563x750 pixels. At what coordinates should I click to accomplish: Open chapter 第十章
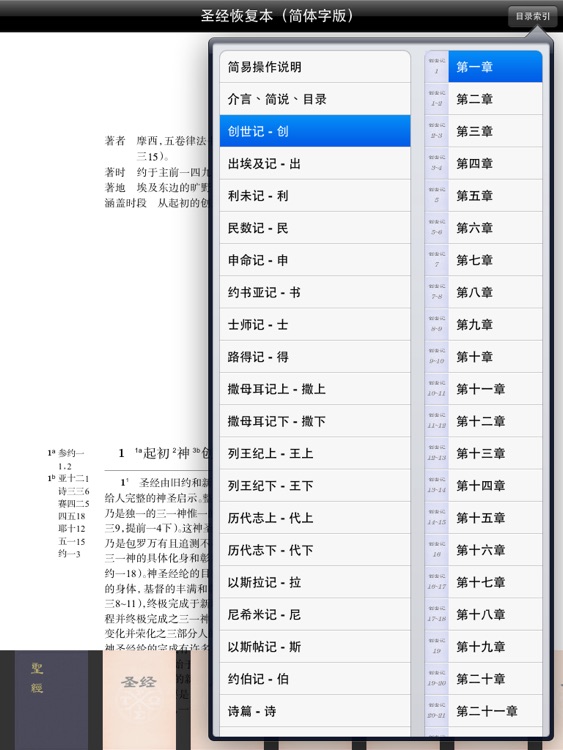[495, 357]
